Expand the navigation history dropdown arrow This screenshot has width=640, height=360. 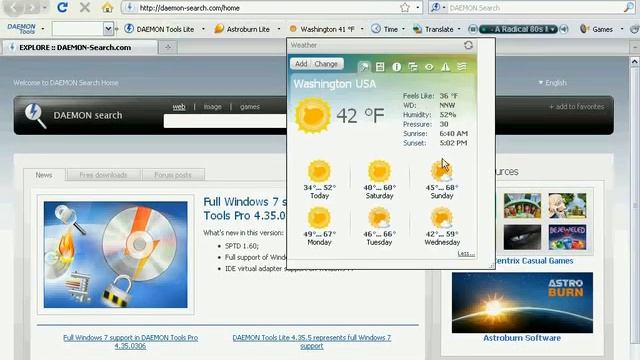point(44,8)
